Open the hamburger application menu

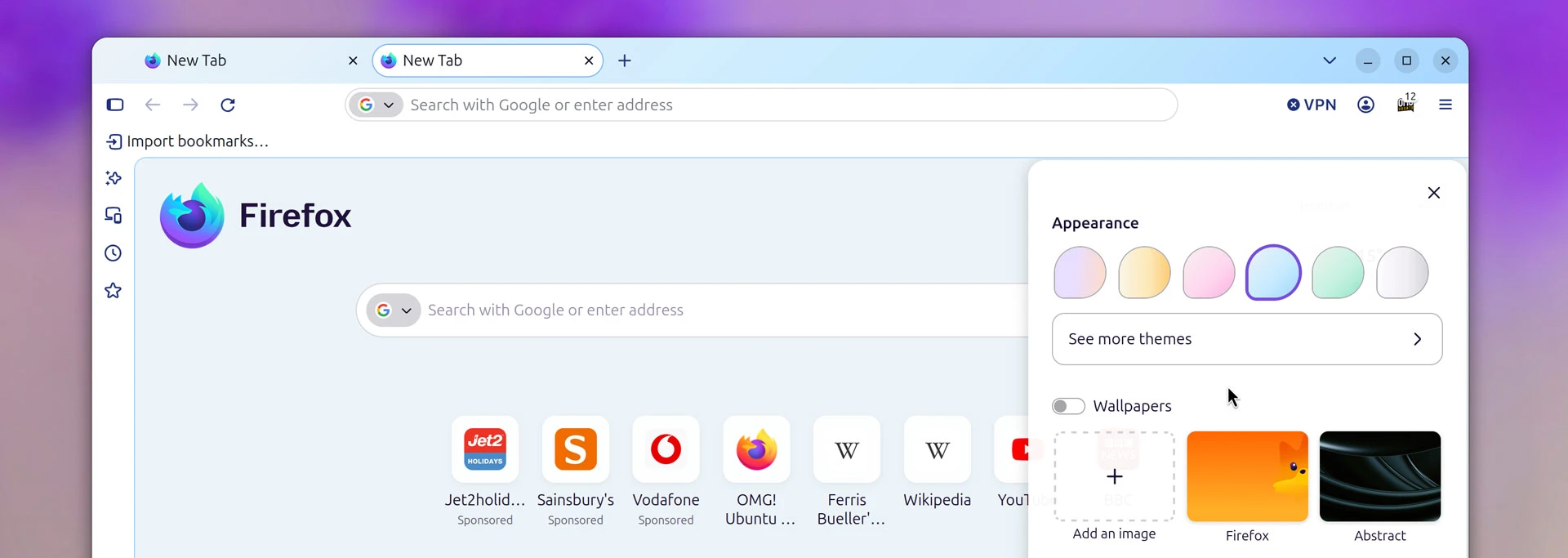pyautogui.click(x=1445, y=105)
